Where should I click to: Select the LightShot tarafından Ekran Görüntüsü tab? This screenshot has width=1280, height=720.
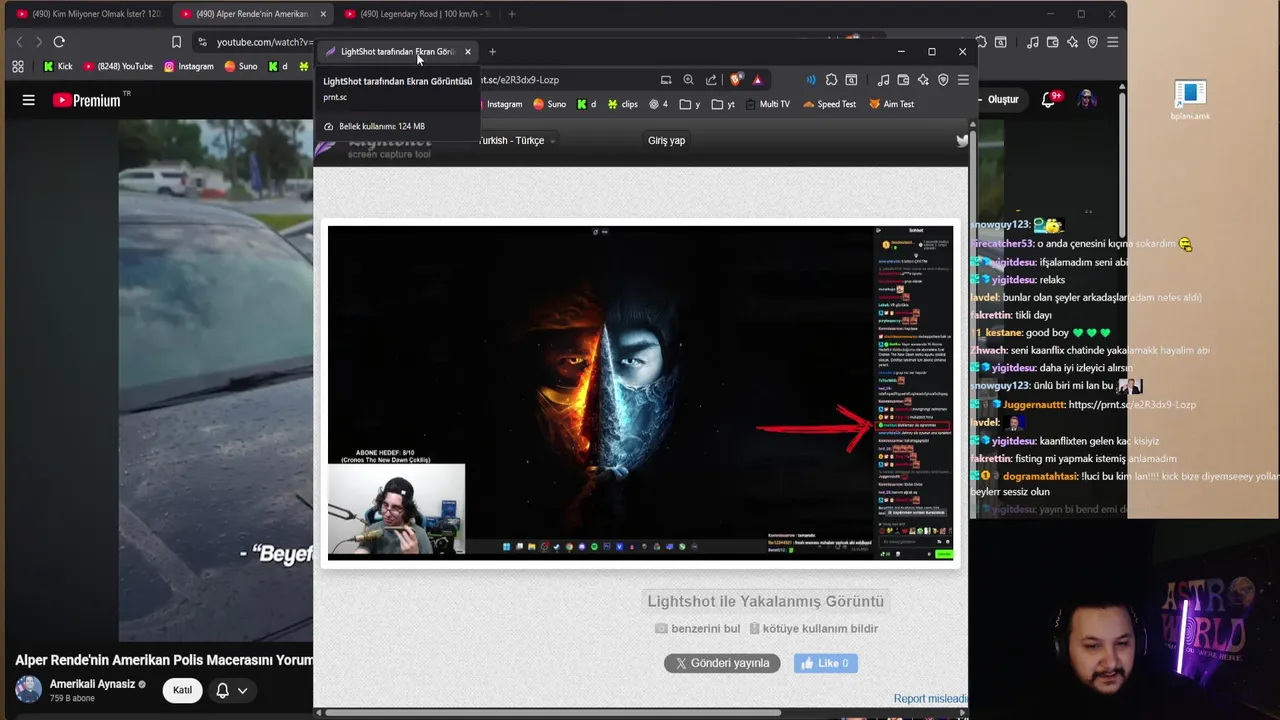click(398, 51)
